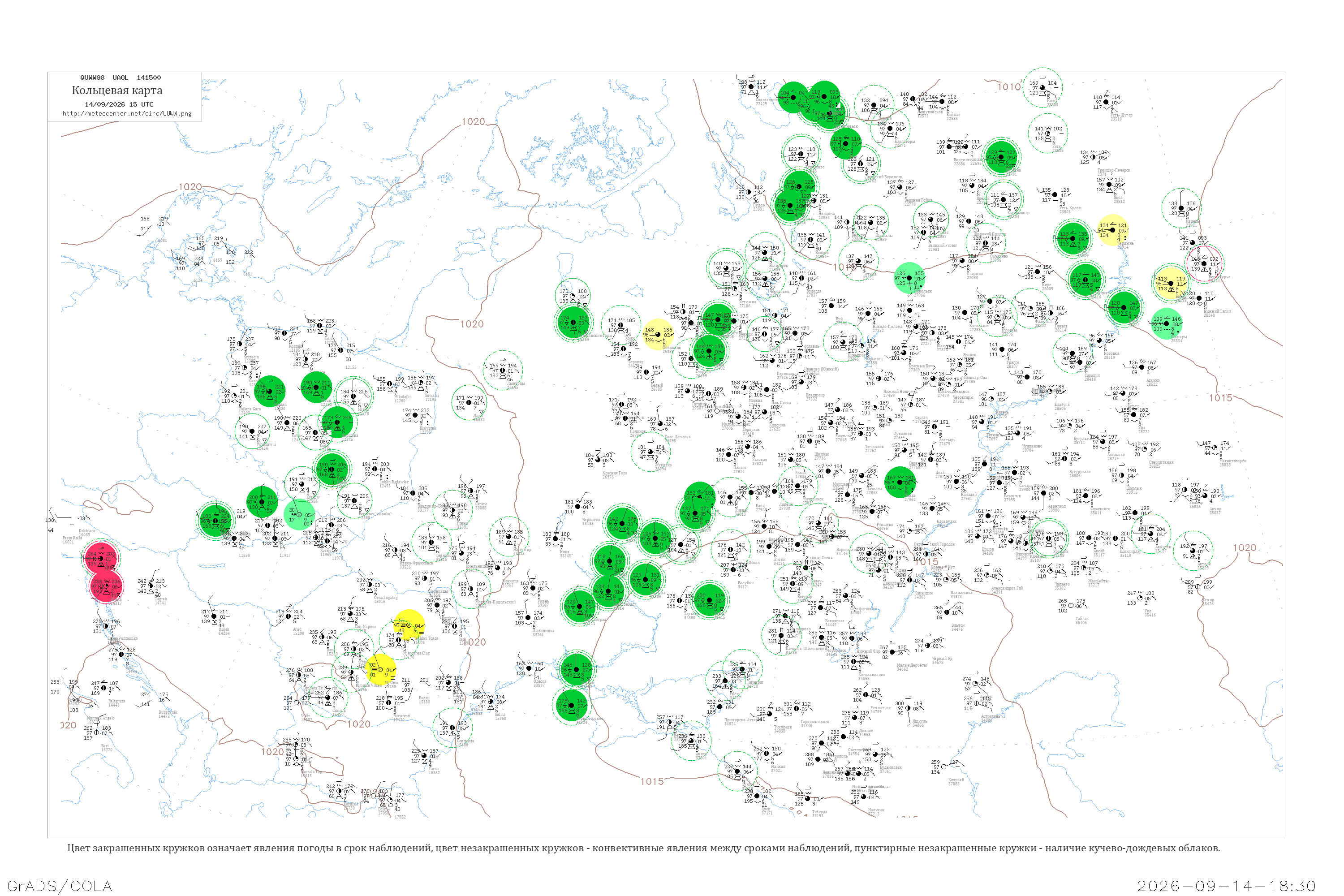Image resolution: width=1344 pixels, height=896 pixels.
Task: Click the red-outlined circle at Верхотурье
Action: [1205, 263]
